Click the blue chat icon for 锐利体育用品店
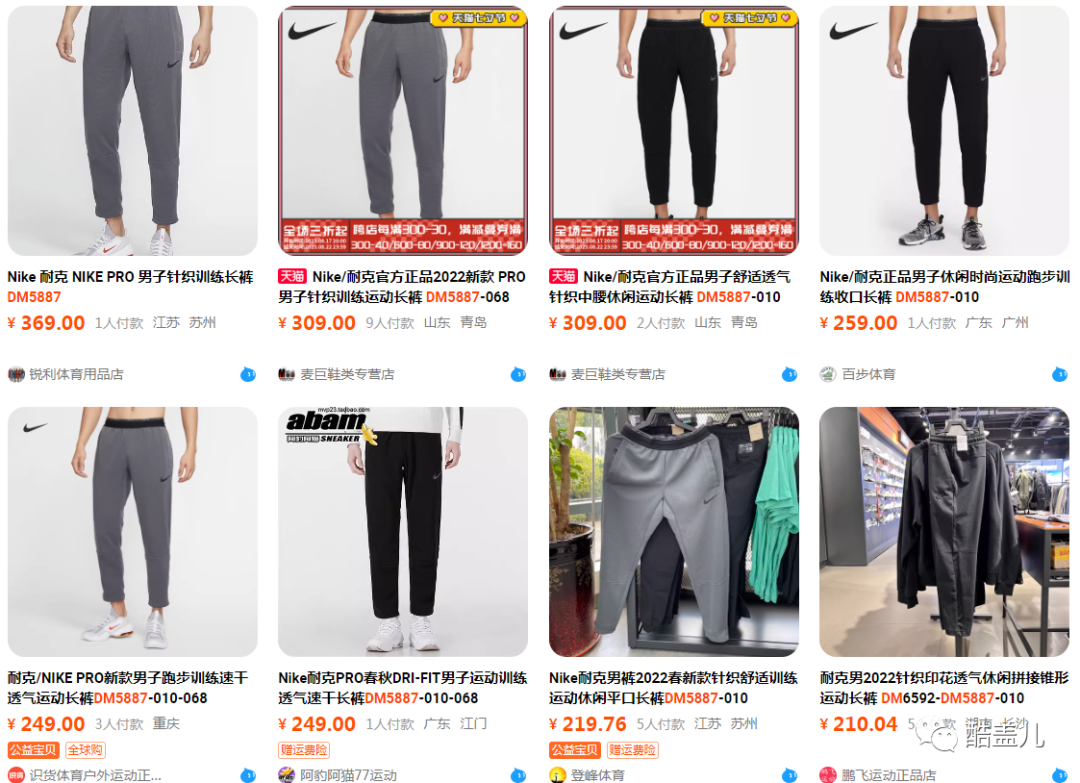The width and height of the screenshot is (1080, 783). click(x=248, y=375)
